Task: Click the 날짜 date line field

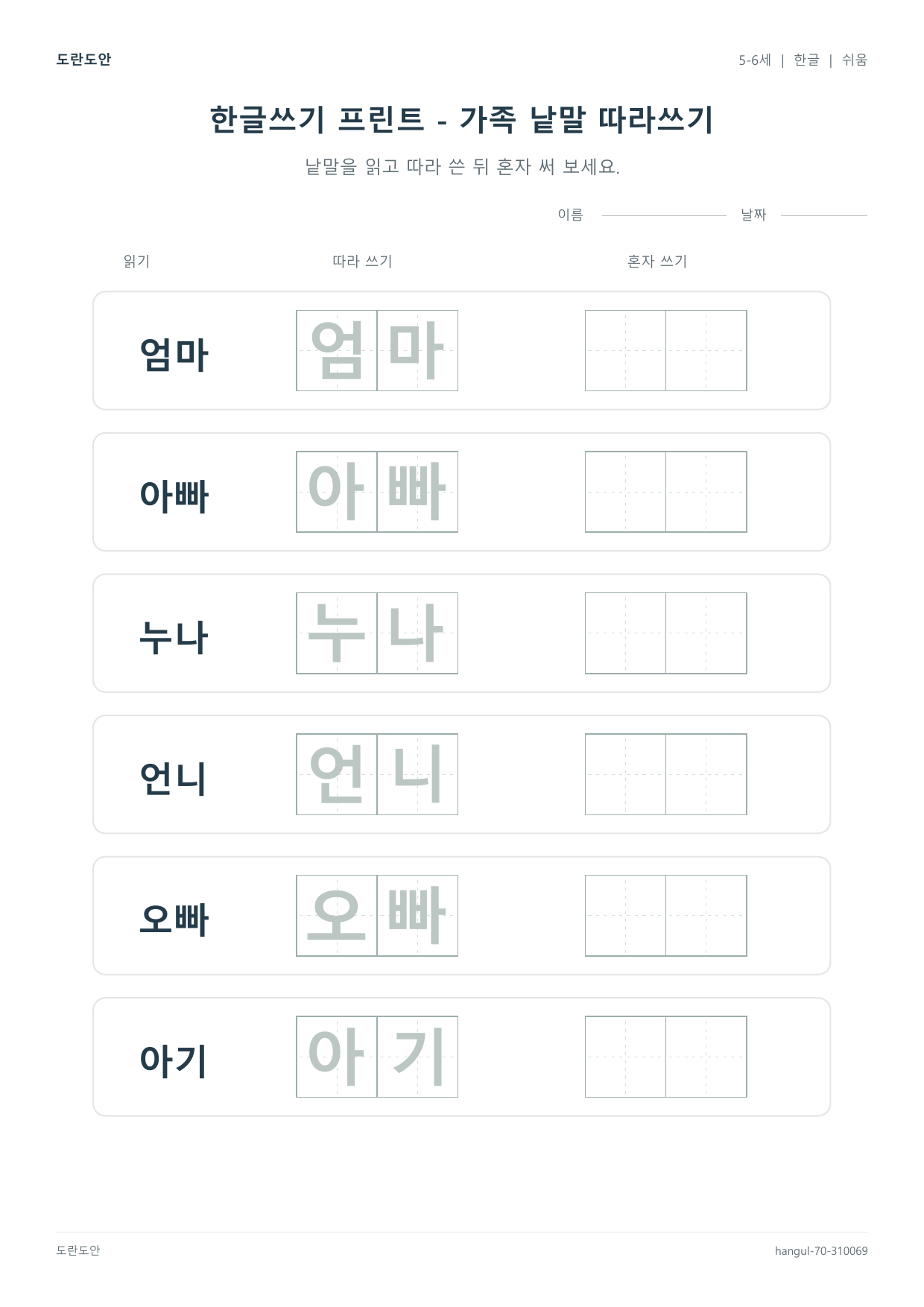Action: [824, 215]
